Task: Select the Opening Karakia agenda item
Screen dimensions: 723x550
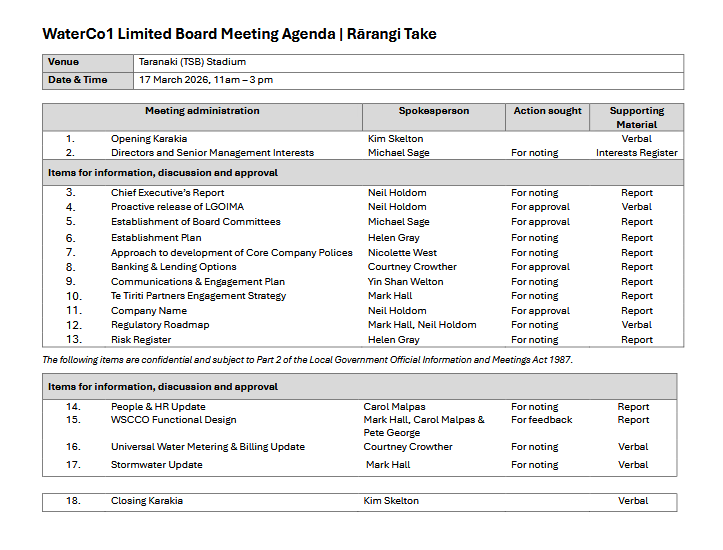Action: point(149,139)
